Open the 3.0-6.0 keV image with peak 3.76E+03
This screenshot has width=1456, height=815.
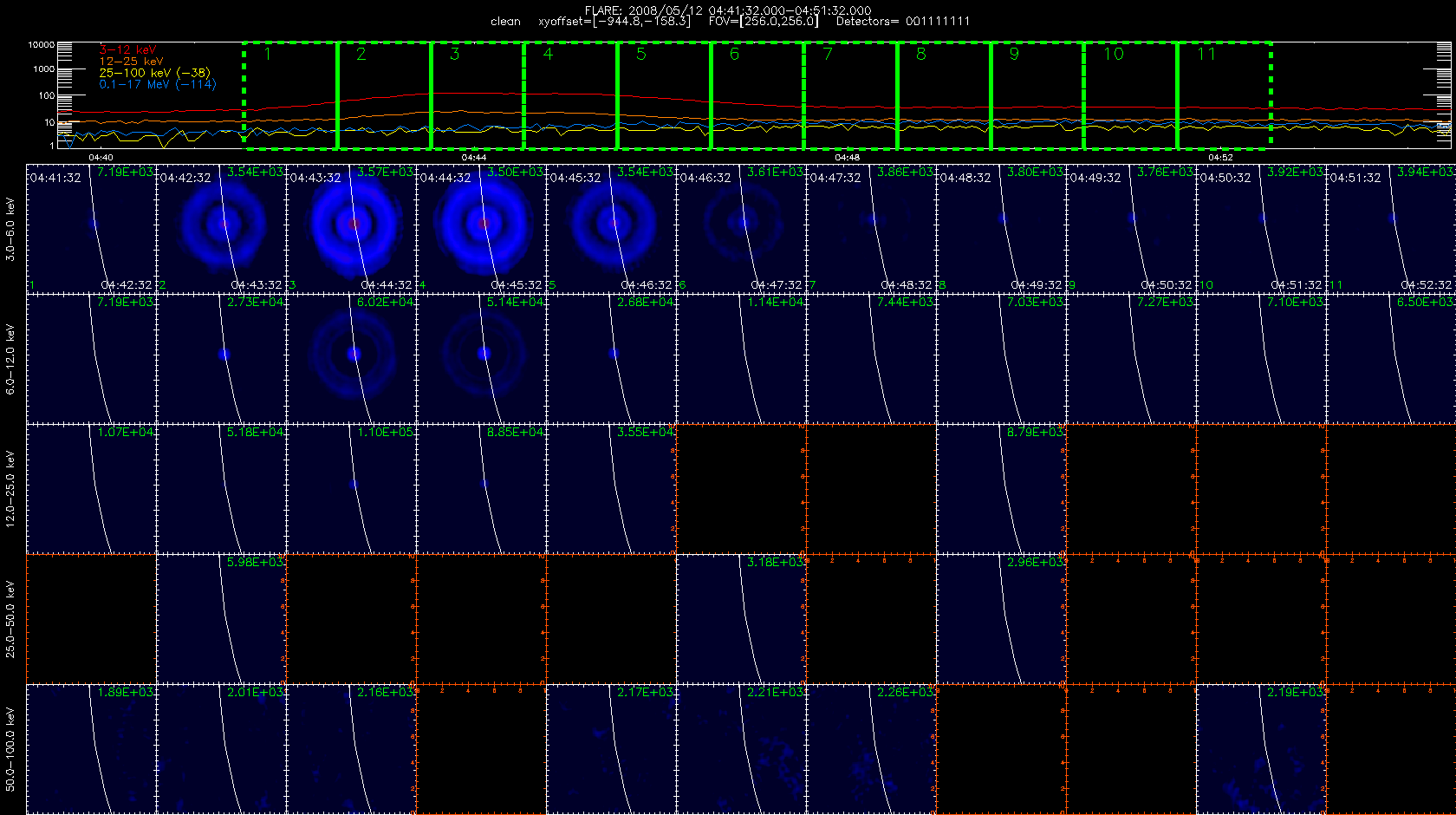pos(1131,229)
